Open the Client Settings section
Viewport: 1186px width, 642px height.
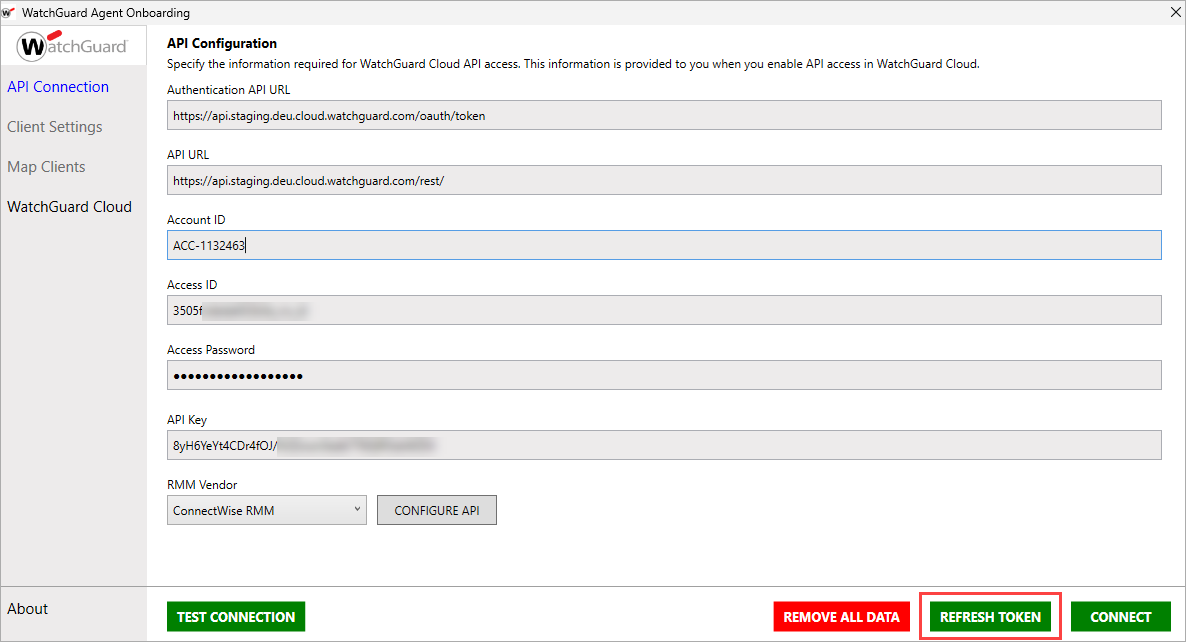point(54,127)
